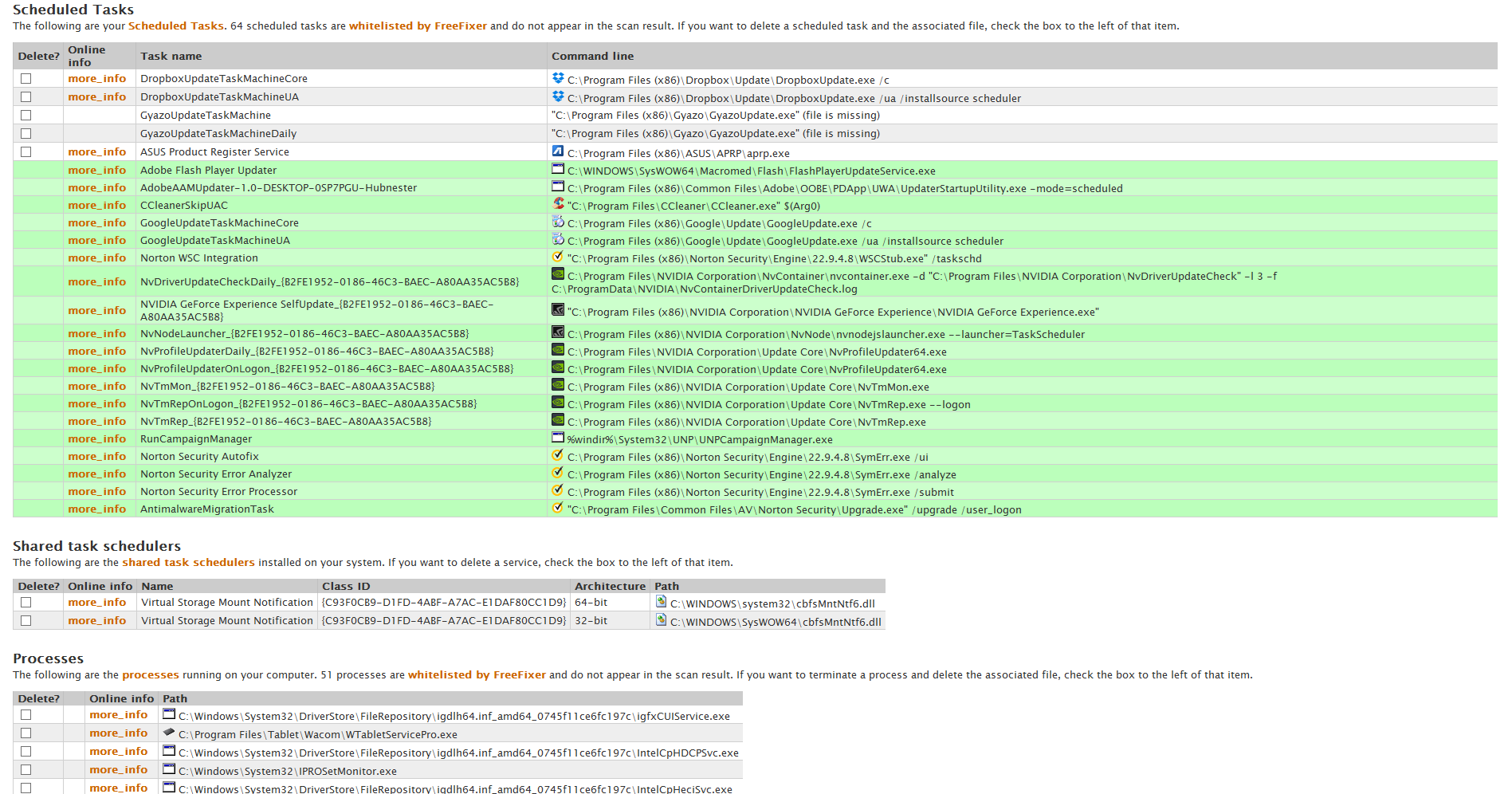Viewport: 1512px width, 794px height.
Task: Click Dropbox icon beside /ua /installsource scheduler
Action: tap(558, 96)
